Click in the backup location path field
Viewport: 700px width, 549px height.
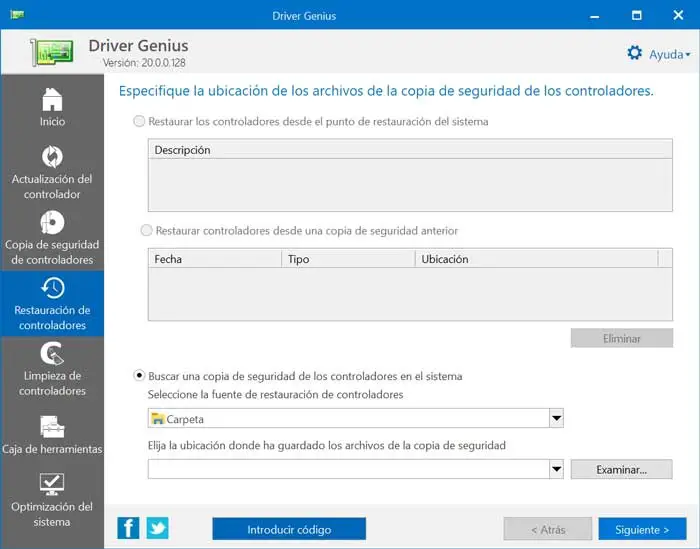point(349,469)
